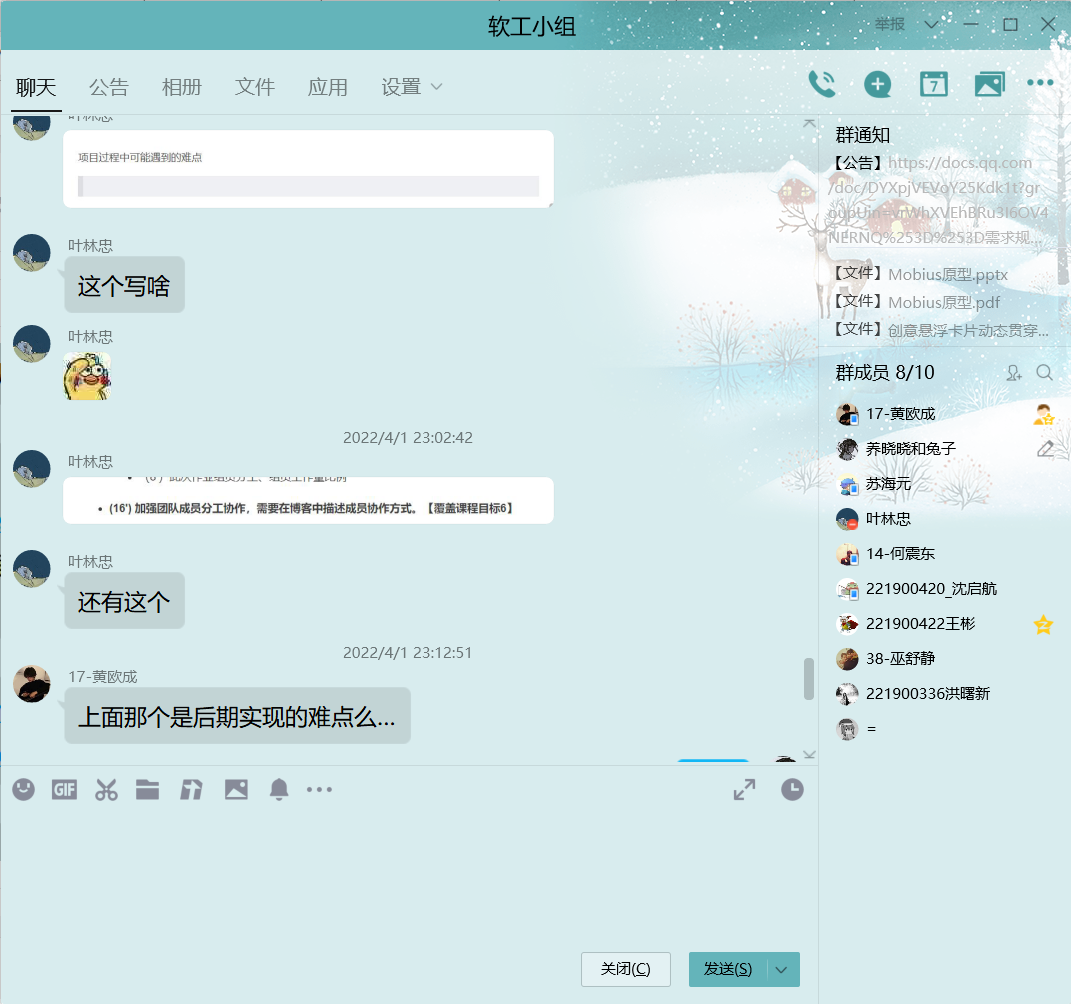Select the scissors screenshot tool

coord(106,790)
